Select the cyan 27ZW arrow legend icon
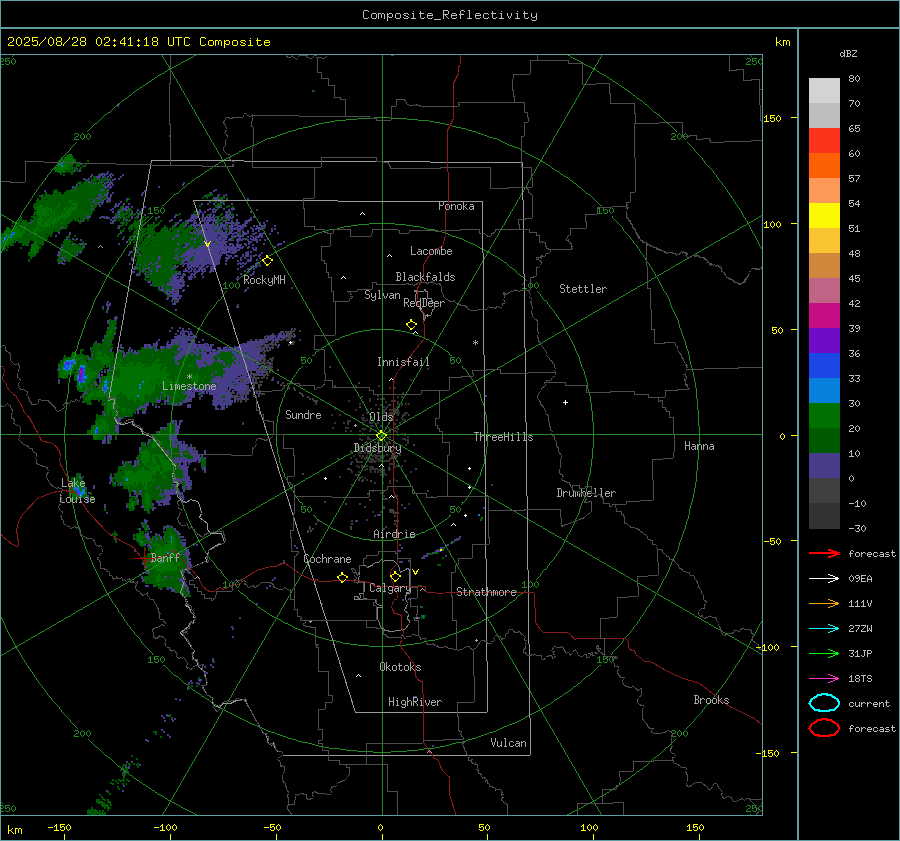The width and height of the screenshot is (900, 841). pos(824,629)
